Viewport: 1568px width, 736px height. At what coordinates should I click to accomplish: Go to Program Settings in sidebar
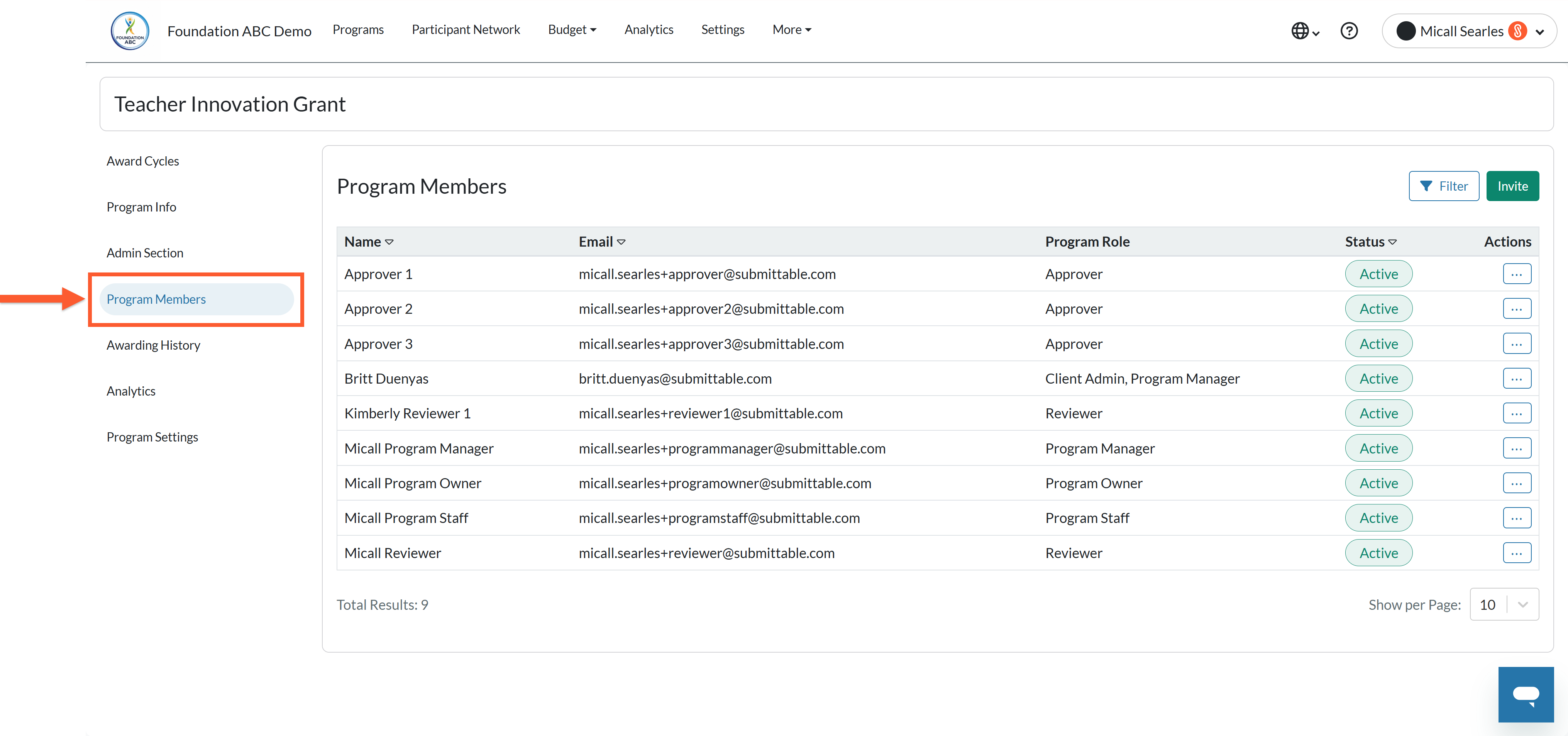152,437
